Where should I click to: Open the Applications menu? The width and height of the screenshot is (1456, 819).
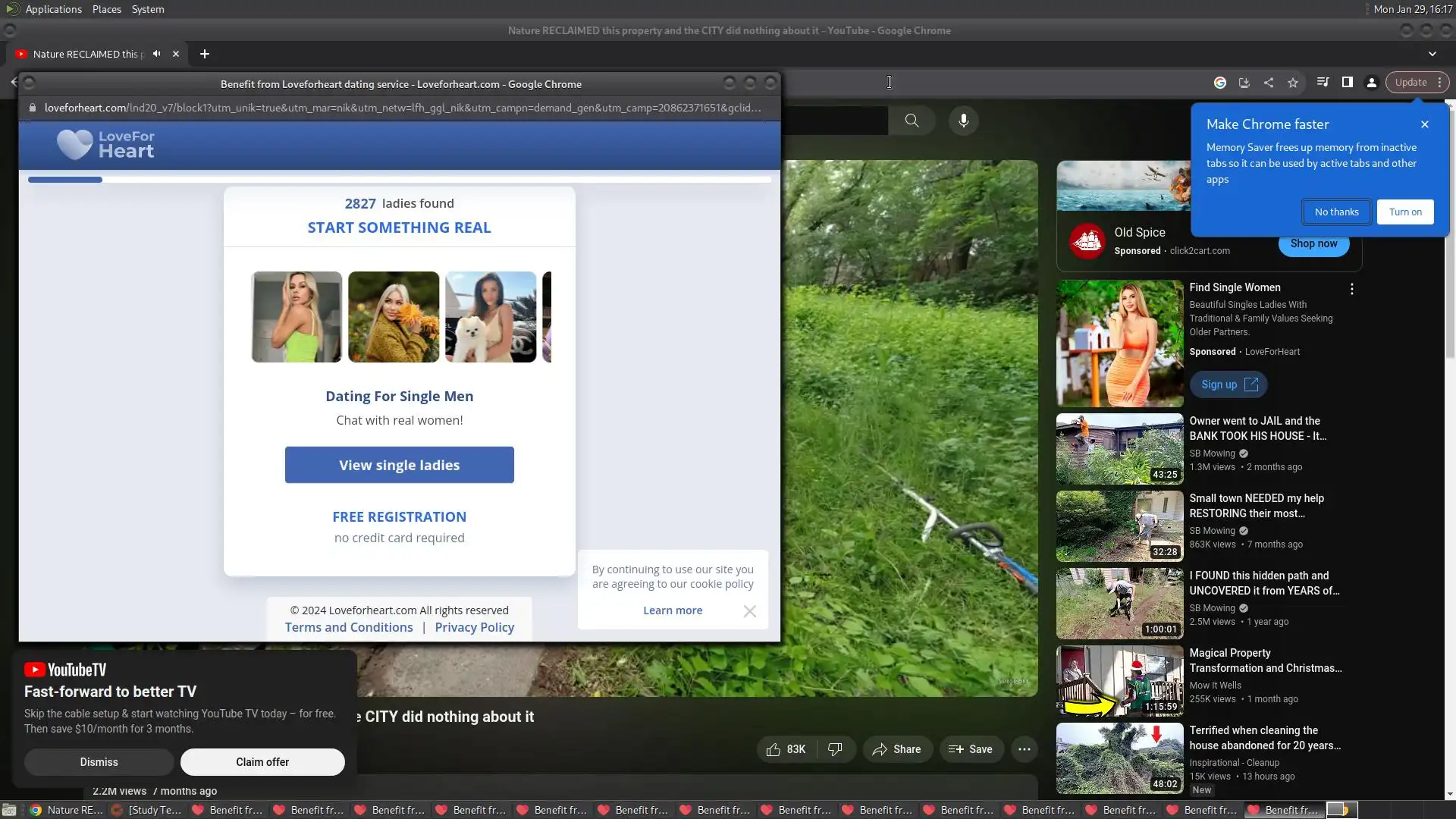click(53, 9)
